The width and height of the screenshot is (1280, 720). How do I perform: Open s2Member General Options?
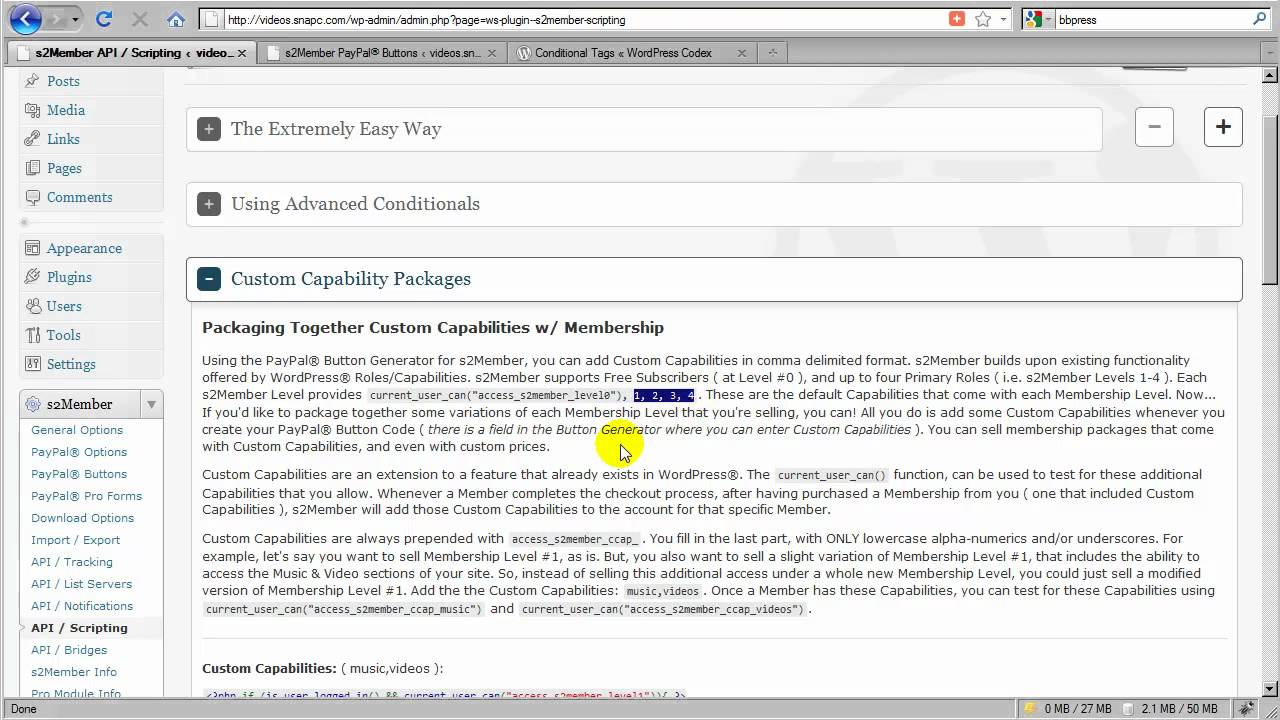pyautogui.click(x=77, y=430)
